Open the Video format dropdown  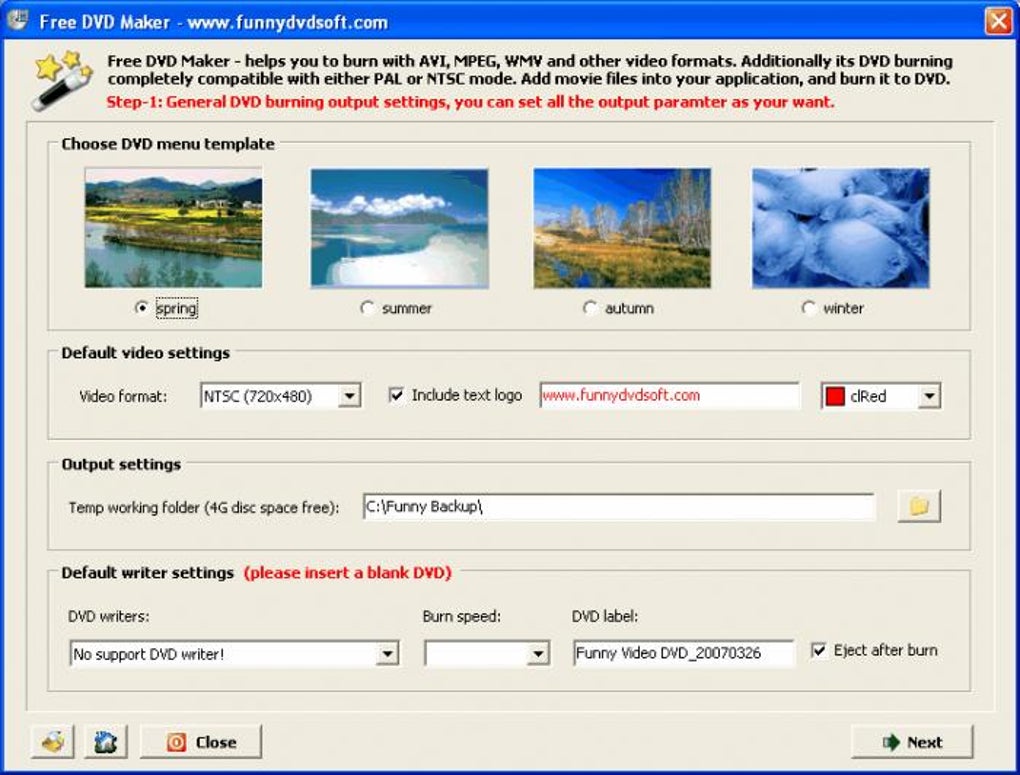tap(349, 396)
